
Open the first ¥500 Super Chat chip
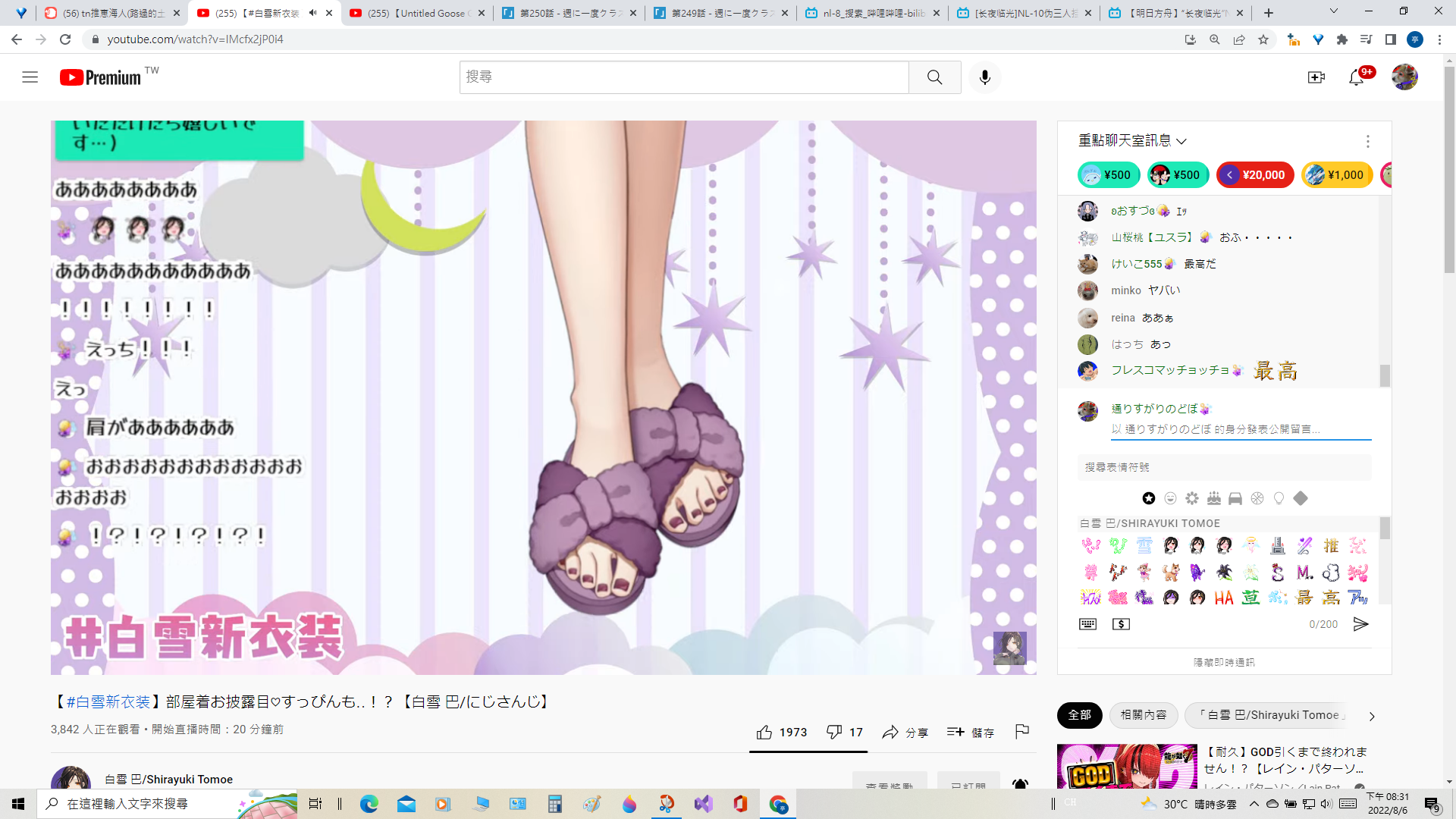coord(1109,175)
